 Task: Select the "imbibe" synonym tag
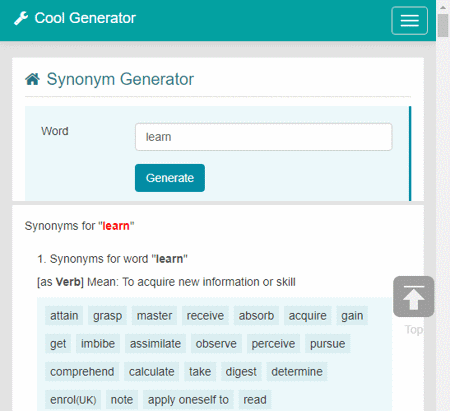(98, 344)
